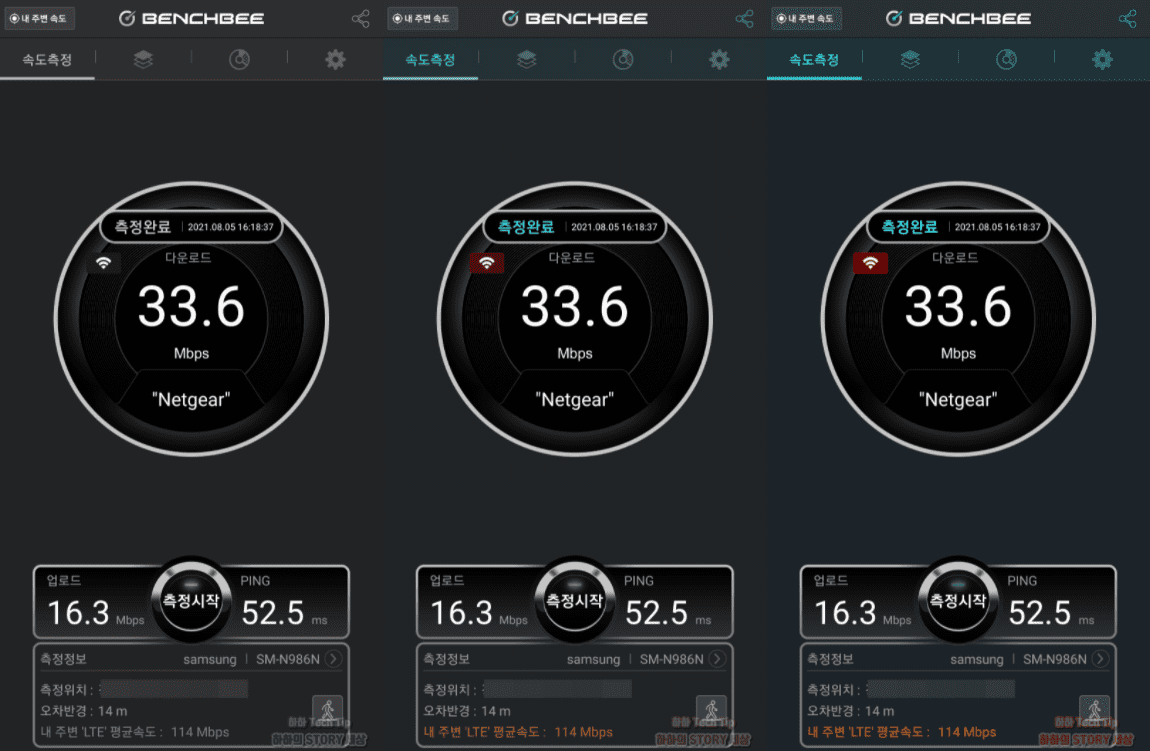This screenshot has width=1150, height=751.
Task: Click BENCHBEE logo in middle screenshot
Action: [x=575, y=18]
